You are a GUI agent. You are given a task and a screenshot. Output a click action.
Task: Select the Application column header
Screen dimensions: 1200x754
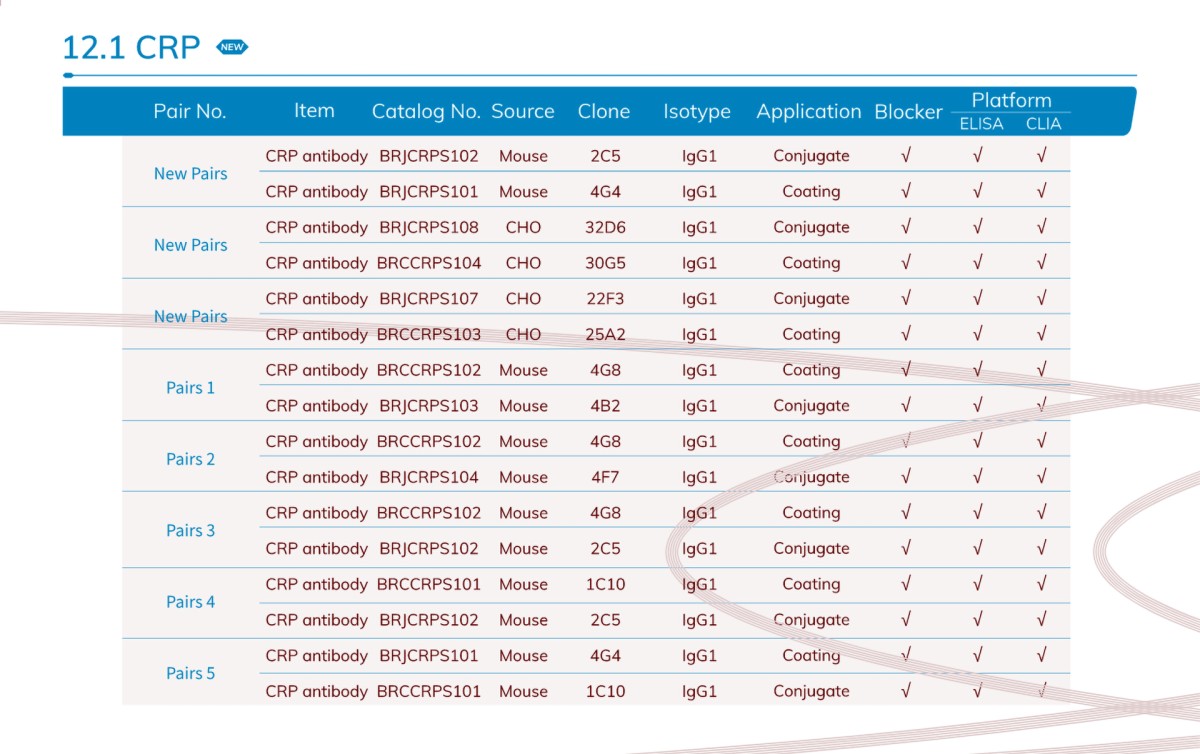[x=808, y=112]
